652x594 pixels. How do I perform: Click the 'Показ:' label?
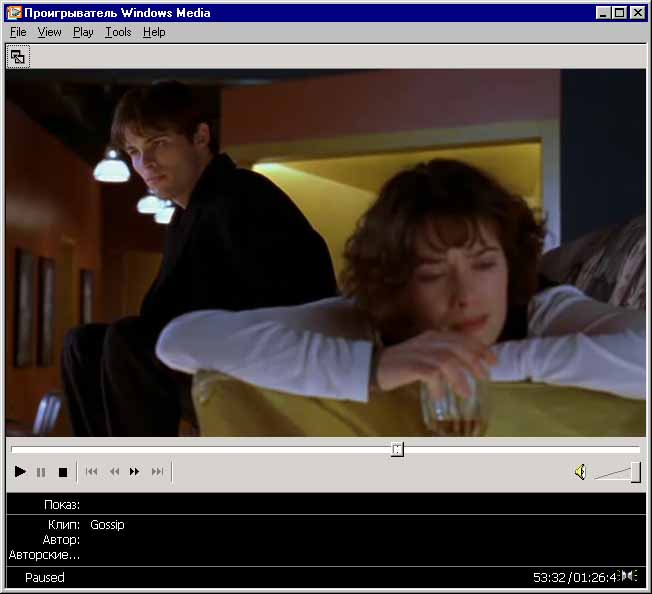click(62, 505)
